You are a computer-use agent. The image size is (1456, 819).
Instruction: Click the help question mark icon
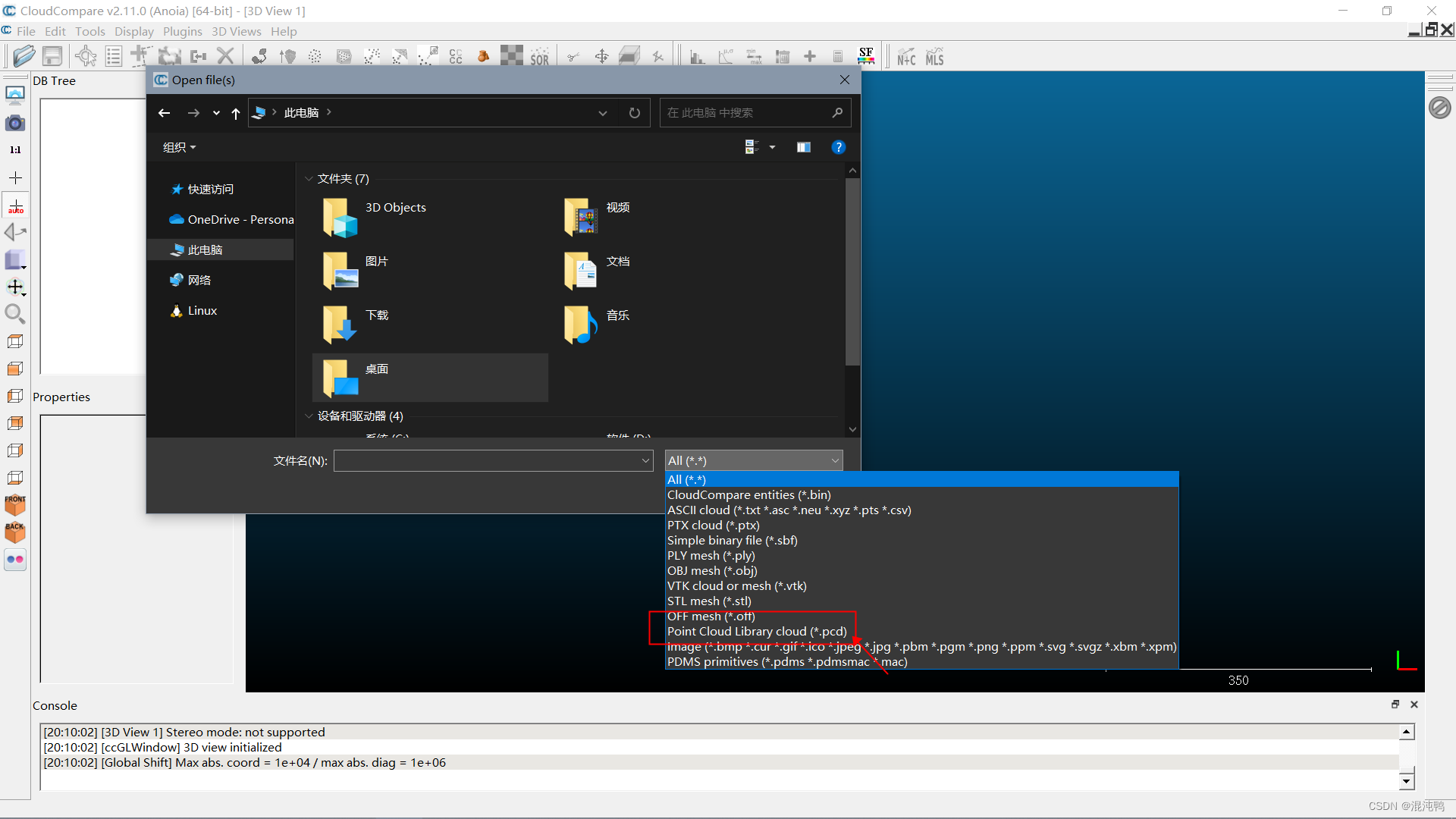838,147
